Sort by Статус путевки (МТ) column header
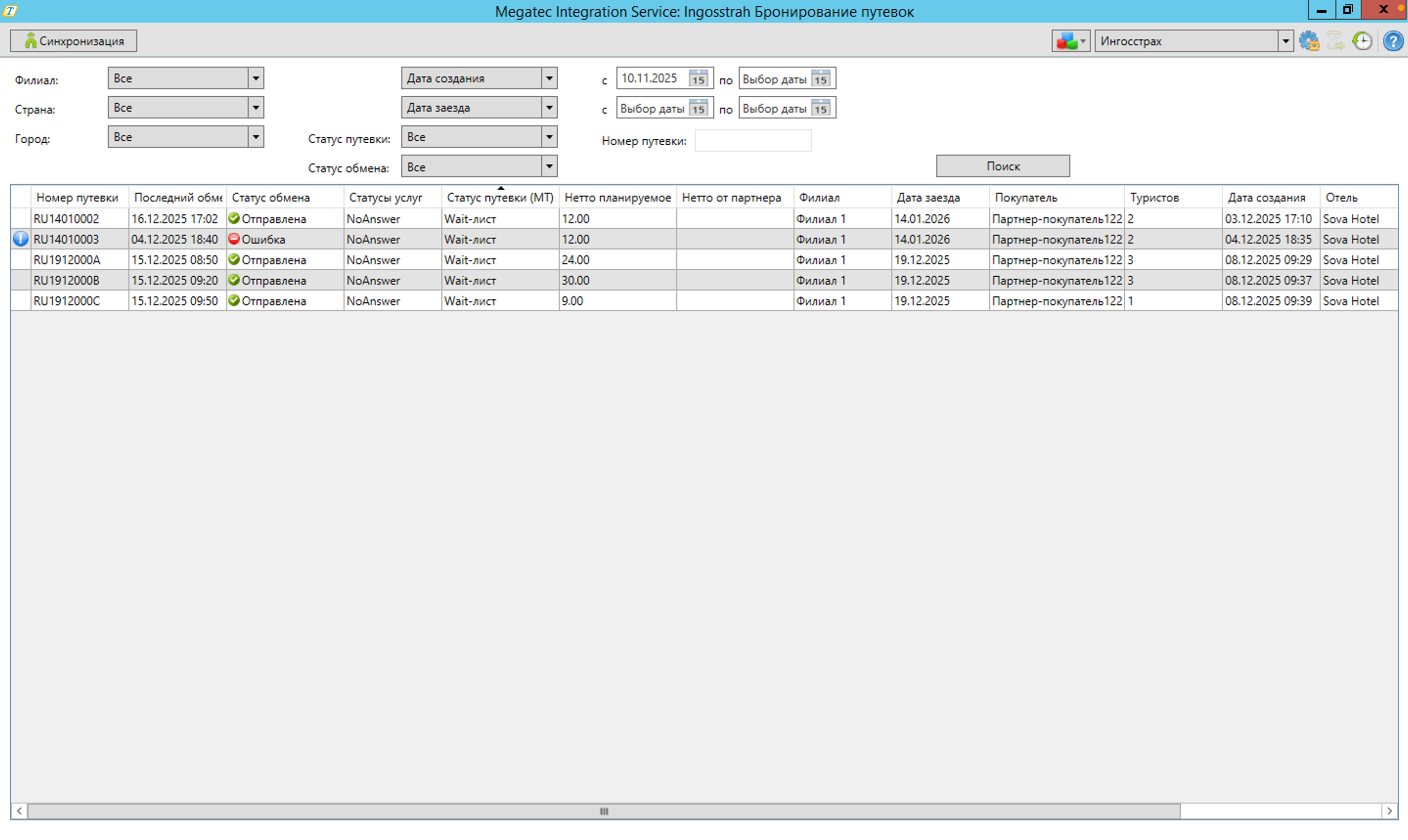Screen dimensions: 1408x840 (500, 198)
